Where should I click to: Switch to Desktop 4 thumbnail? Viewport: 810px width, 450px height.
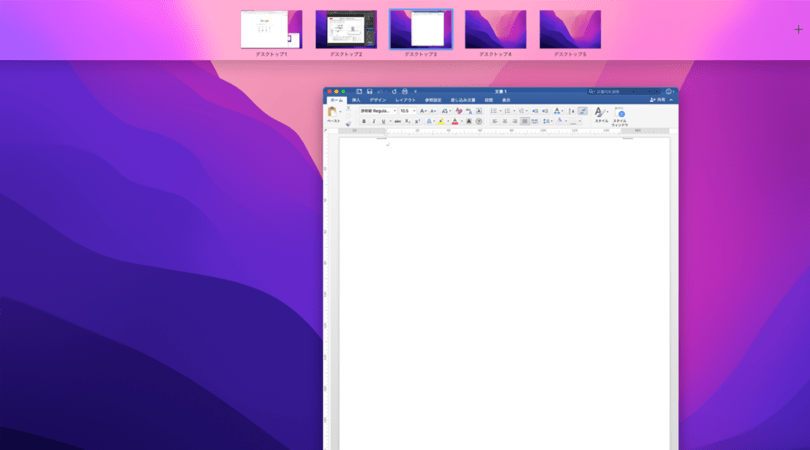point(495,29)
